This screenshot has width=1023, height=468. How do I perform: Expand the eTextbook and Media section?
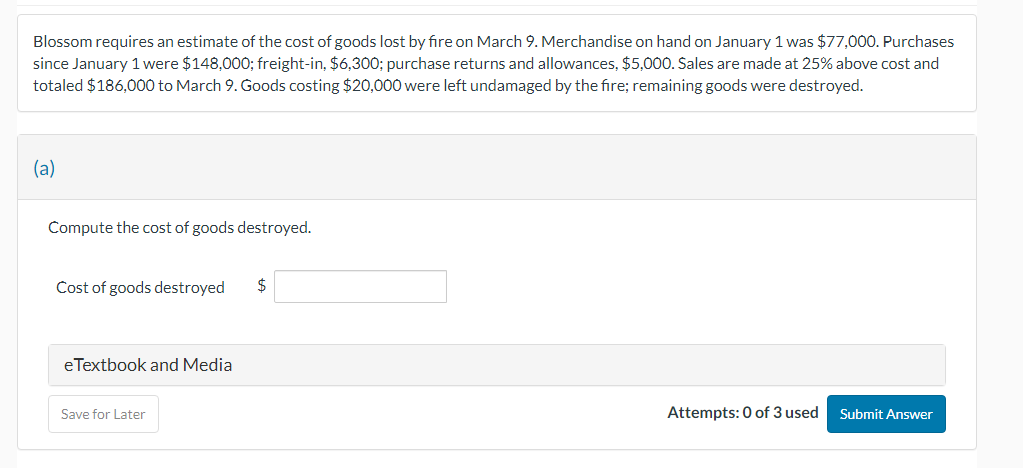148,365
